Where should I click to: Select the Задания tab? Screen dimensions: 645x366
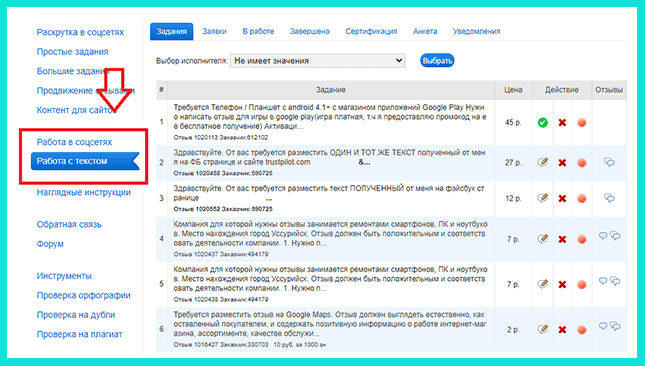pyautogui.click(x=172, y=31)
